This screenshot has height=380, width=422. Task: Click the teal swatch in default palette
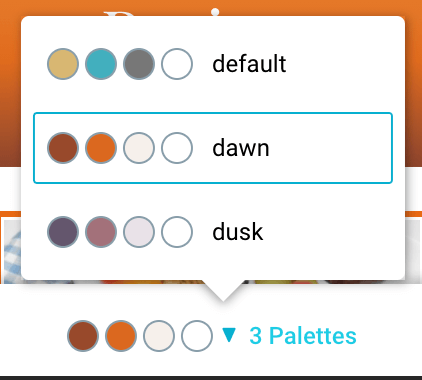click(x=101, y=64)
